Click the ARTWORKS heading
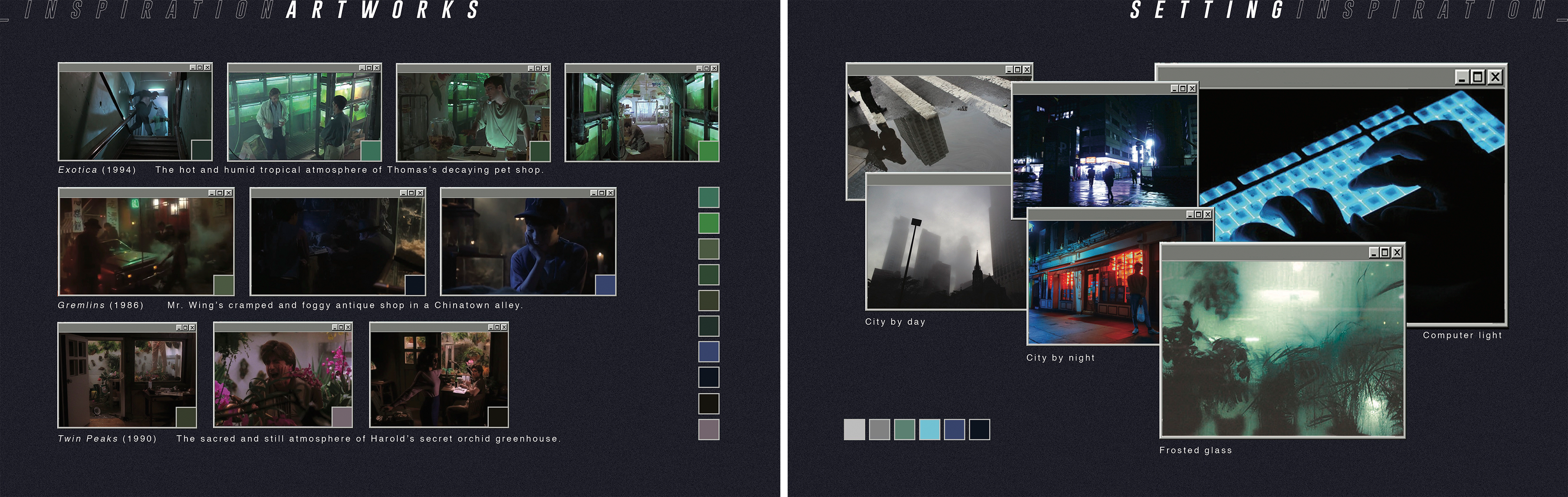 tap(383, 10)
